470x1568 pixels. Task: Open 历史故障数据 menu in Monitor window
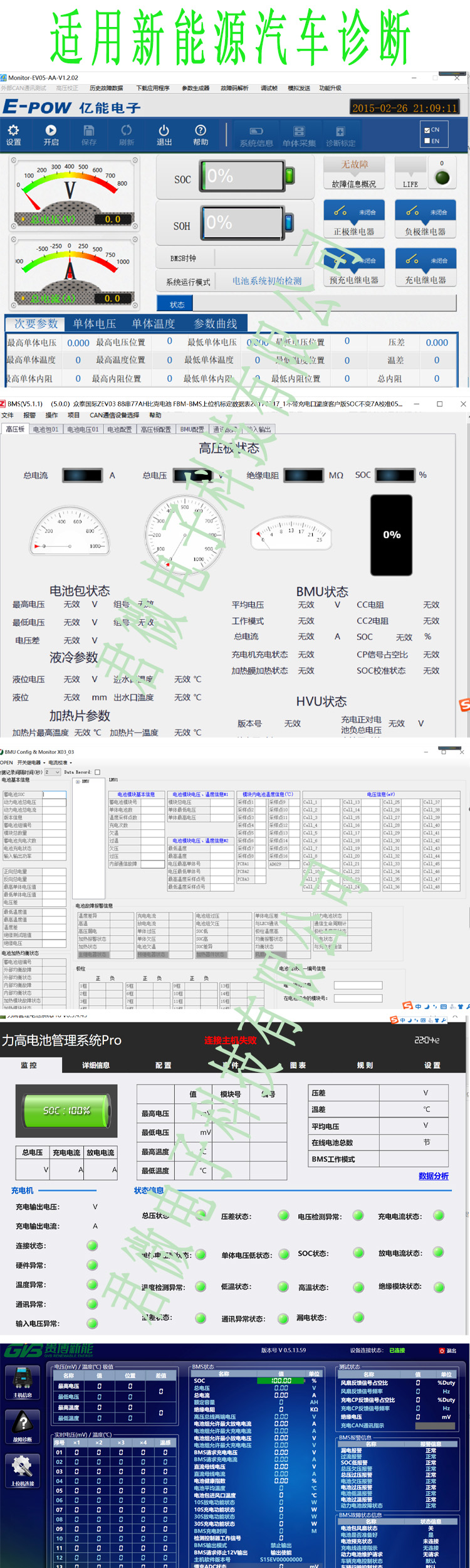pyautogui.click(x=107, y=88)
